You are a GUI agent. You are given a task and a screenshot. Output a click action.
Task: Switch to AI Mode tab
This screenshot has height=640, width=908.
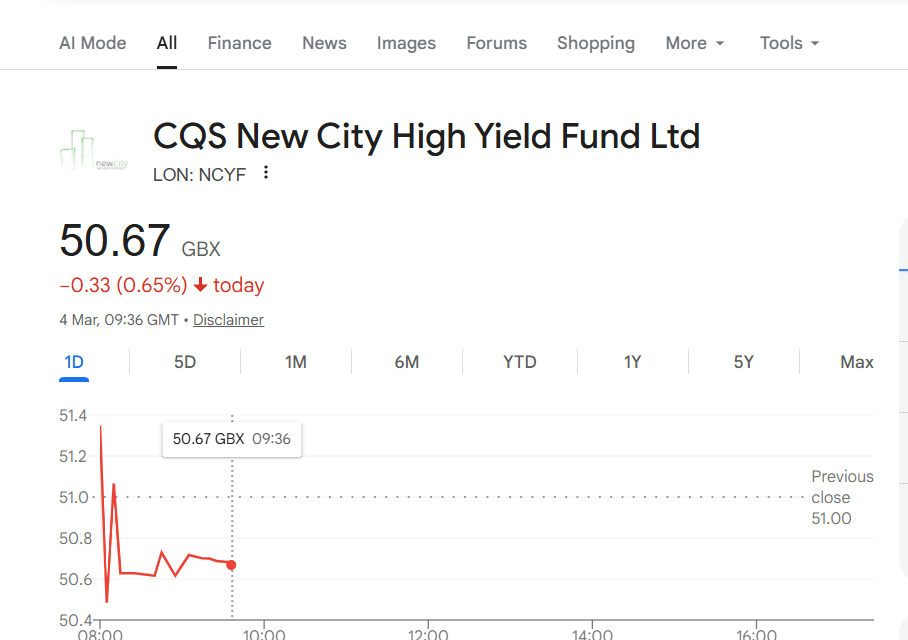[93, 43]
